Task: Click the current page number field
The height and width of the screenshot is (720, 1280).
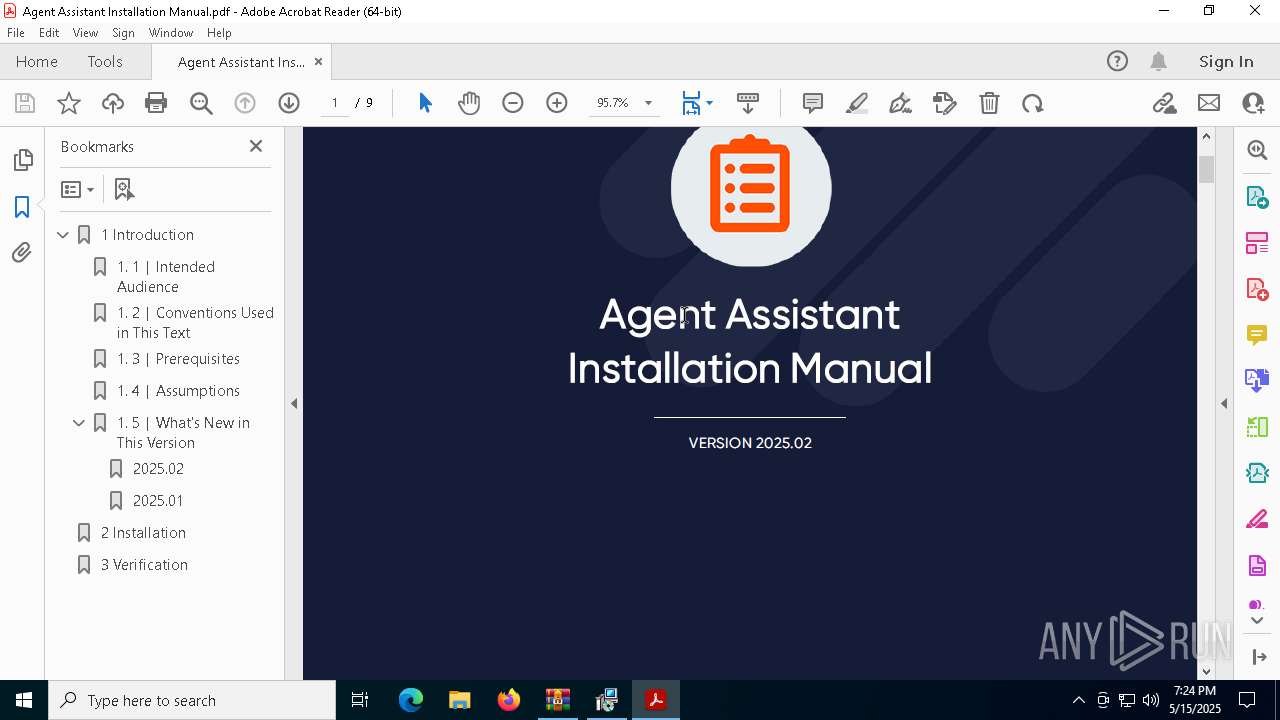Action: click(335, 103)
